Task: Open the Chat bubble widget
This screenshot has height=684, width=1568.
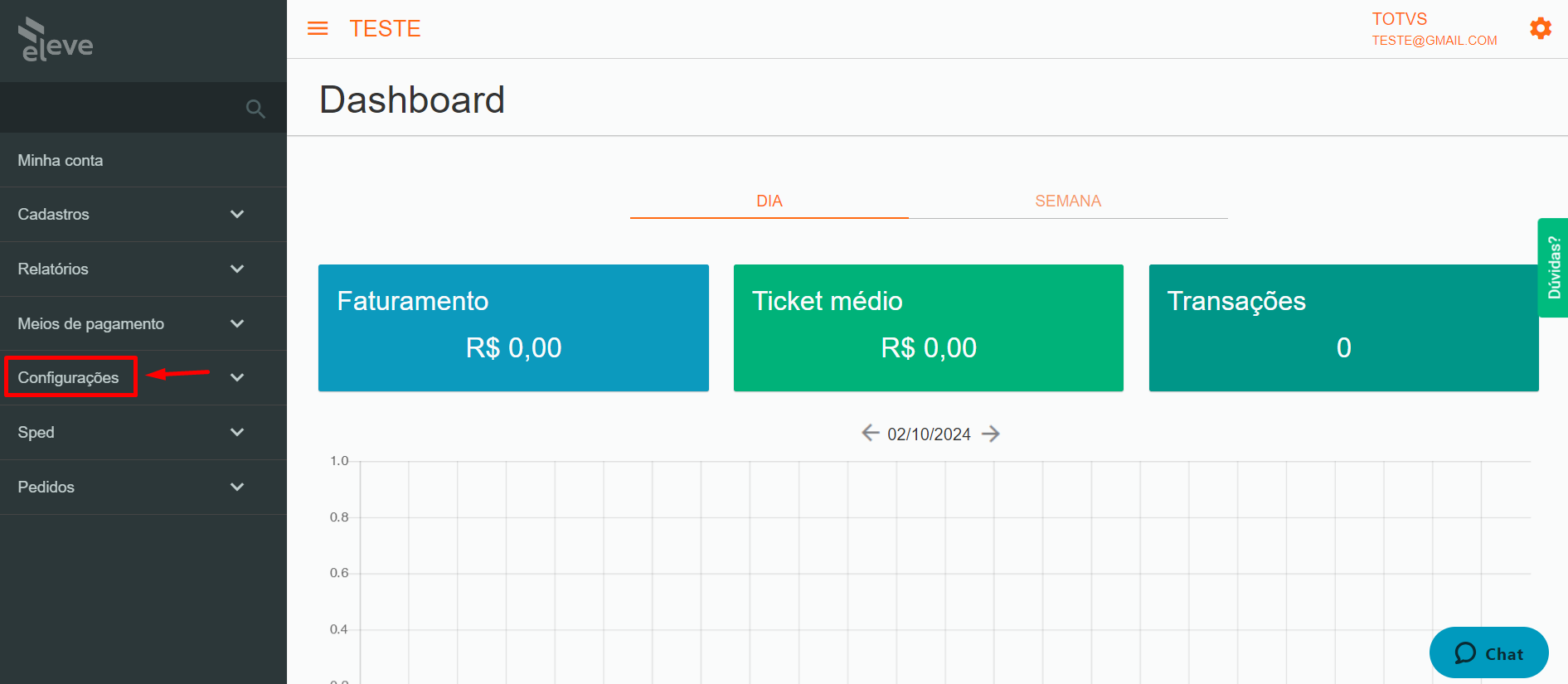Action: (x=1489, y=653)
